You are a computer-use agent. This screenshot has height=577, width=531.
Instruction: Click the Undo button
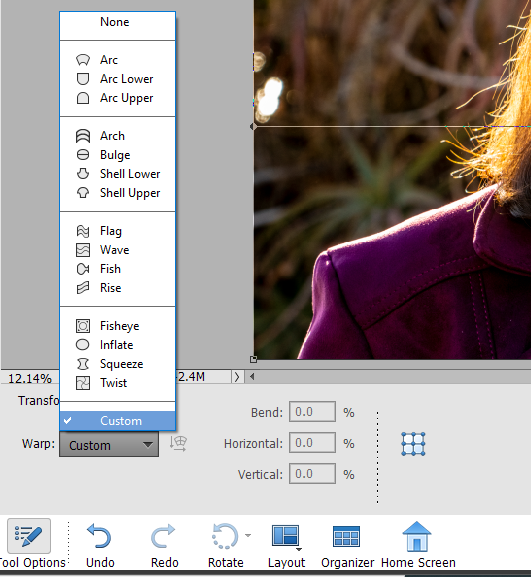click(100, 546)
